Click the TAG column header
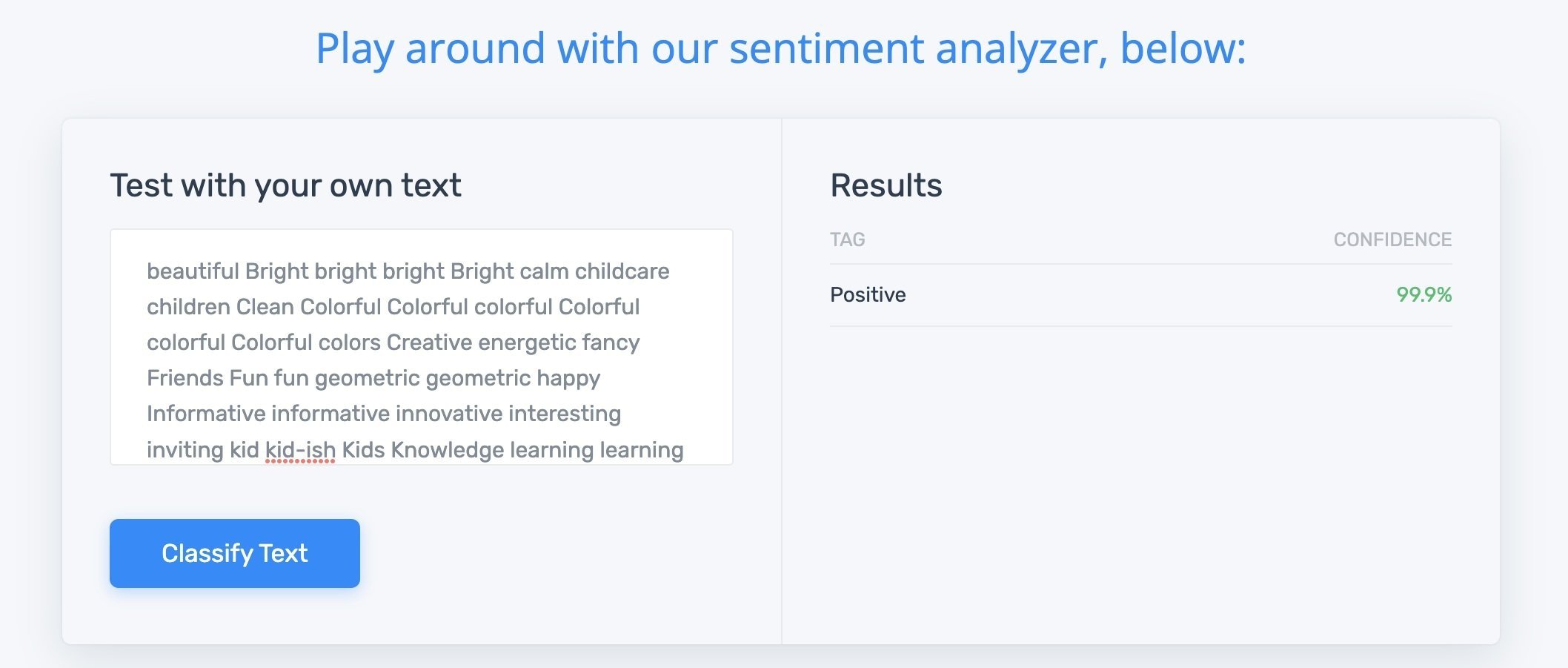 point(847,239)
